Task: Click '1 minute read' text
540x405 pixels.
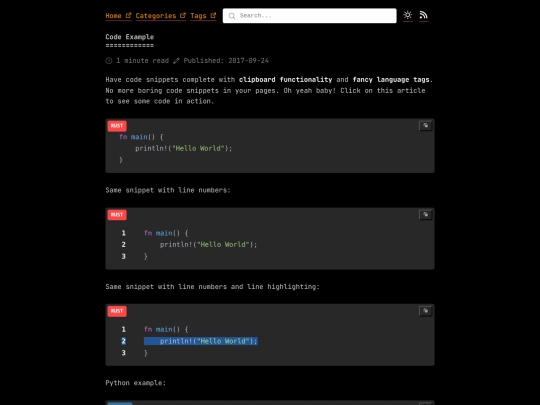Action: click(x=142, y=61)
